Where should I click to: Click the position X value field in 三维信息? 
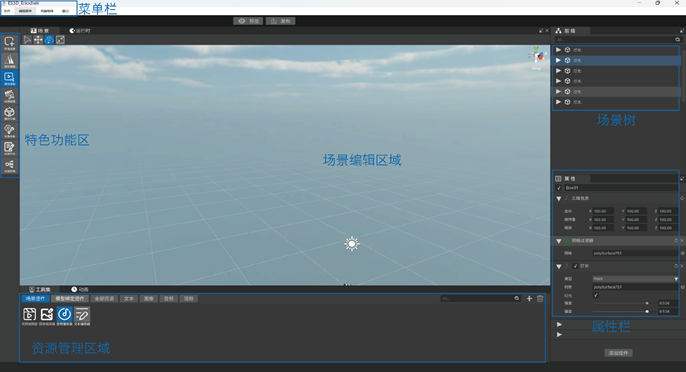click(x=603, y=211)
